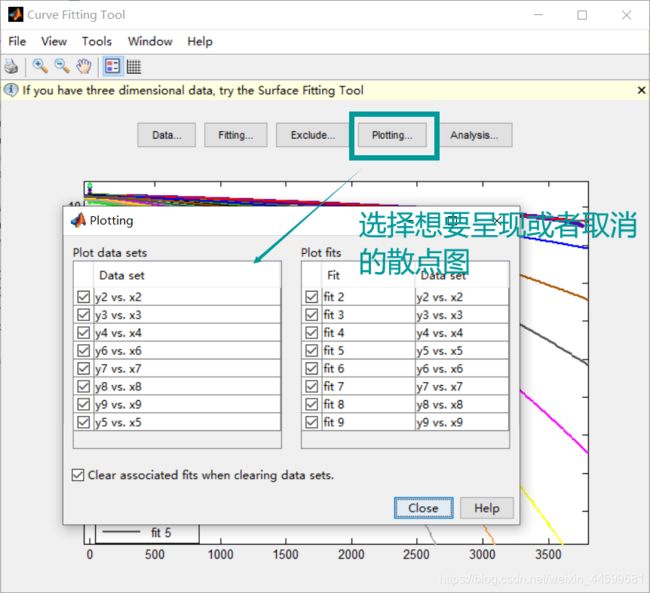The width and height of the screenshot is (650, 593).
Task: Uncheck the fit 5 checkbox
Action: pos(312,351)
